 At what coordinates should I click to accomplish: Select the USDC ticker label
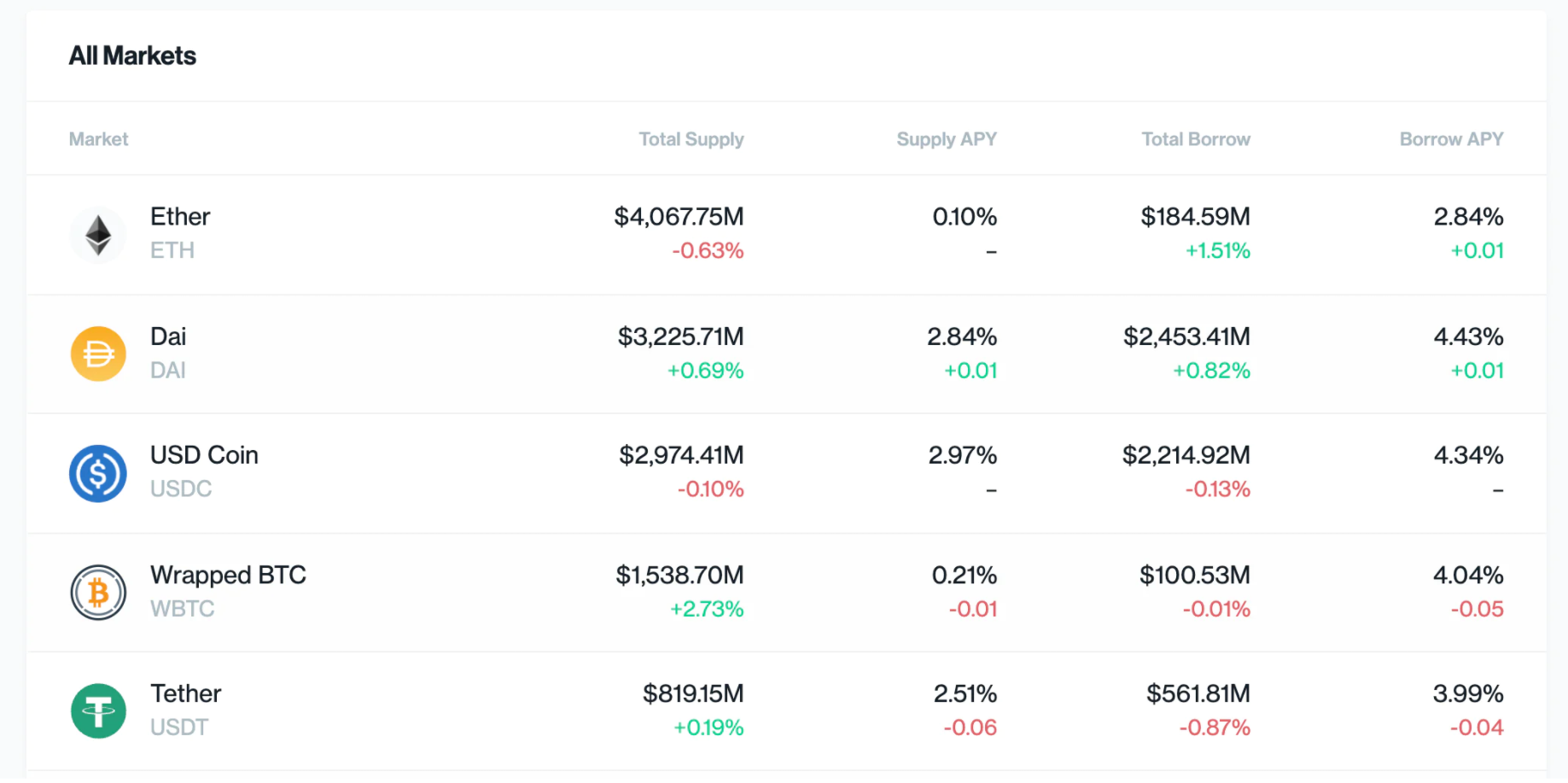click(181, 488)
